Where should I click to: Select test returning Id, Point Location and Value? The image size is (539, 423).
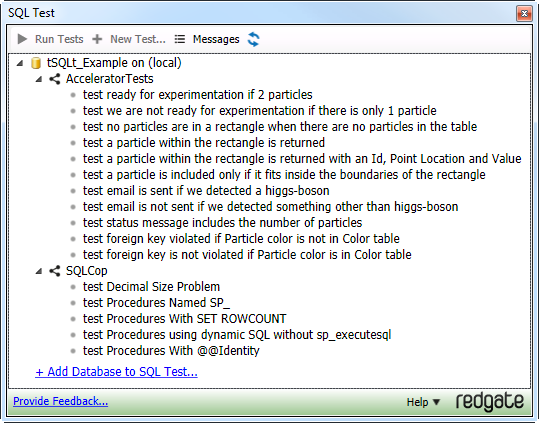(x=302, y=159)
